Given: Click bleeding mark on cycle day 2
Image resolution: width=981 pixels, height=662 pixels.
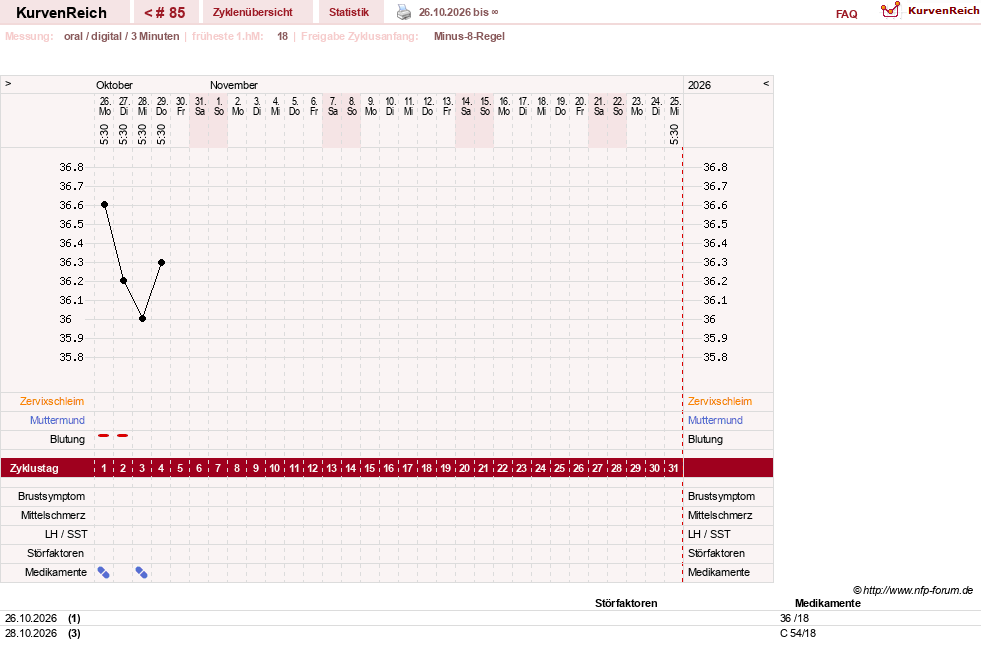Looking at the screenshot, I should click(123, 435).
